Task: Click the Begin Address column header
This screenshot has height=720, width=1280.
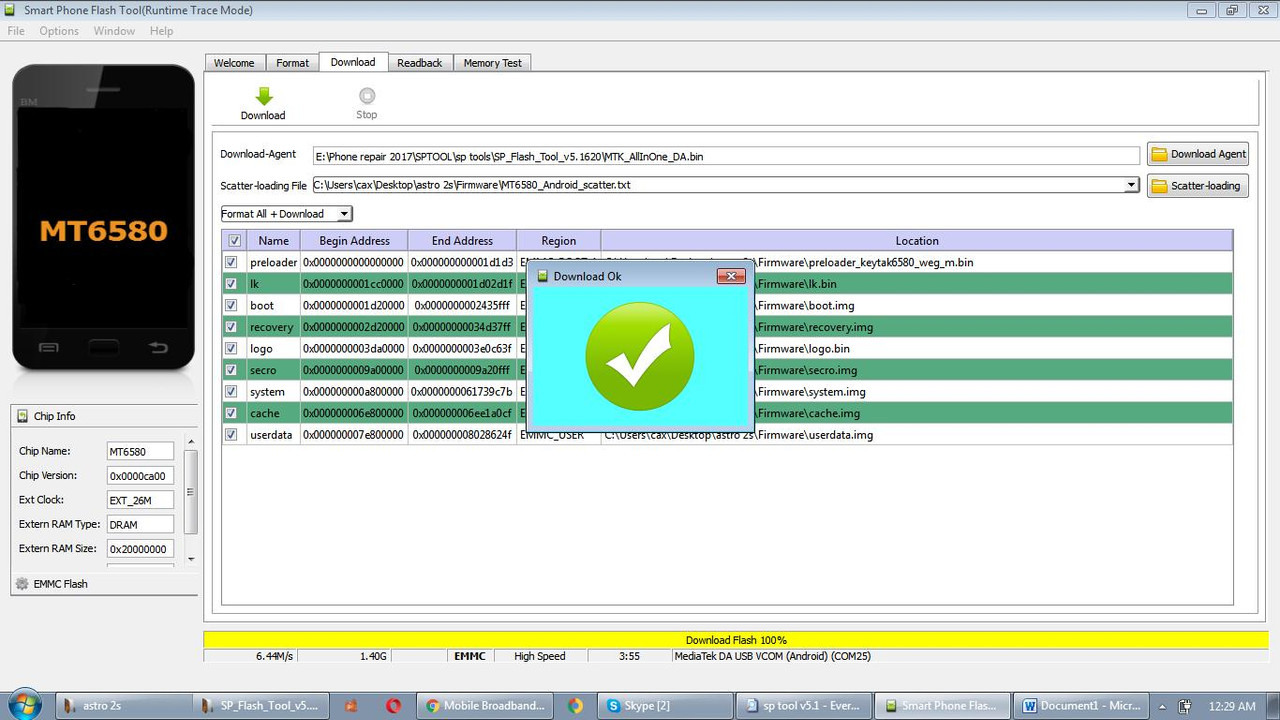Action: pyautogui.click(x=354, y=241)
